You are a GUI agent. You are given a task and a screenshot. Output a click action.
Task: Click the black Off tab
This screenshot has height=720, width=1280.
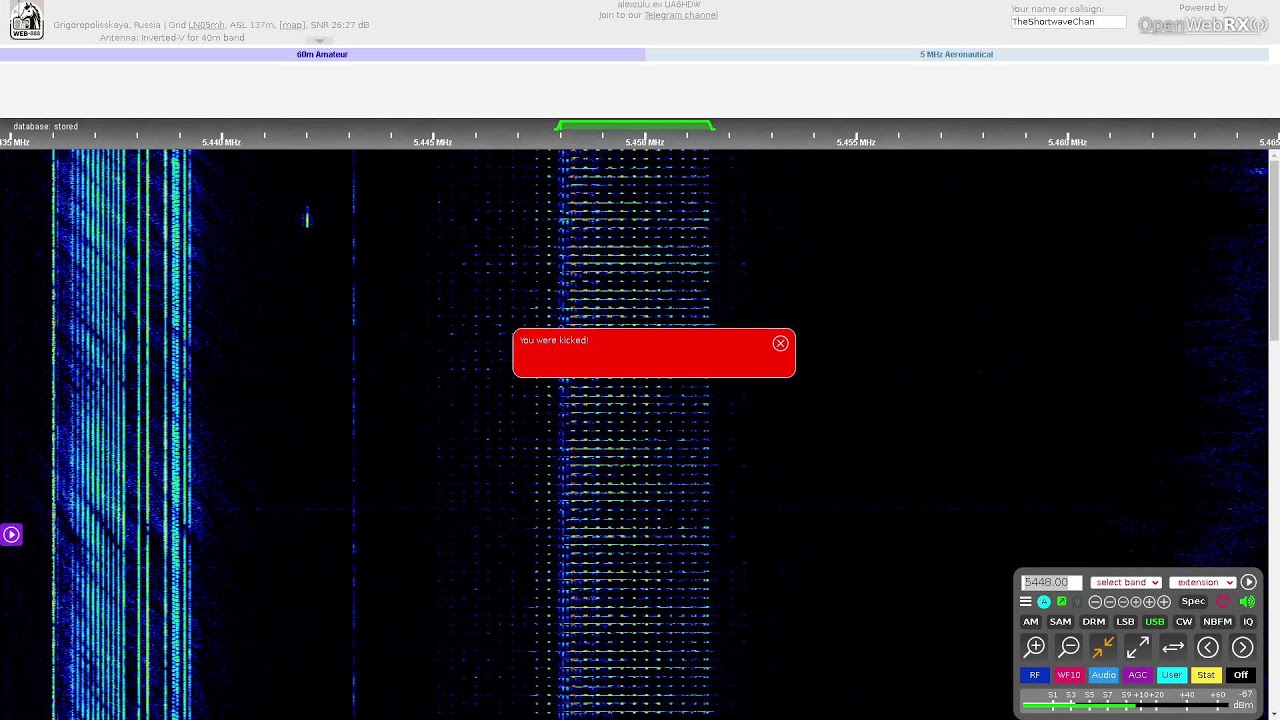pos(1240,675)
